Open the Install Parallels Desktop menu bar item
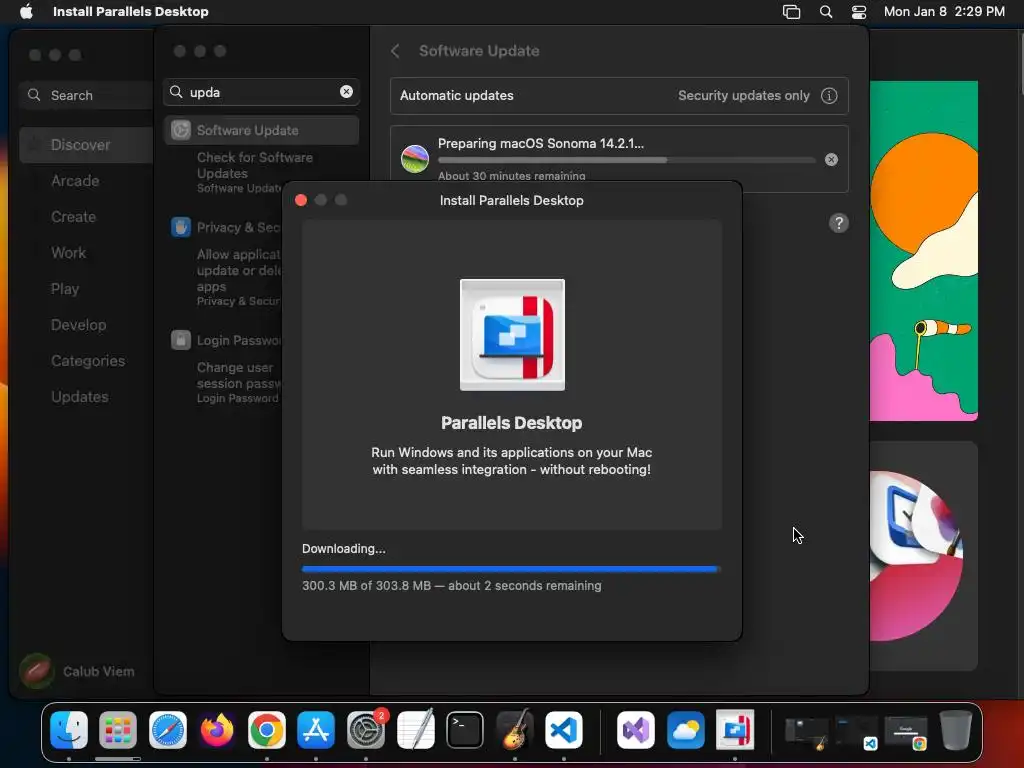Viewport: 1024px width, 768px height. (x=131, y=12)
